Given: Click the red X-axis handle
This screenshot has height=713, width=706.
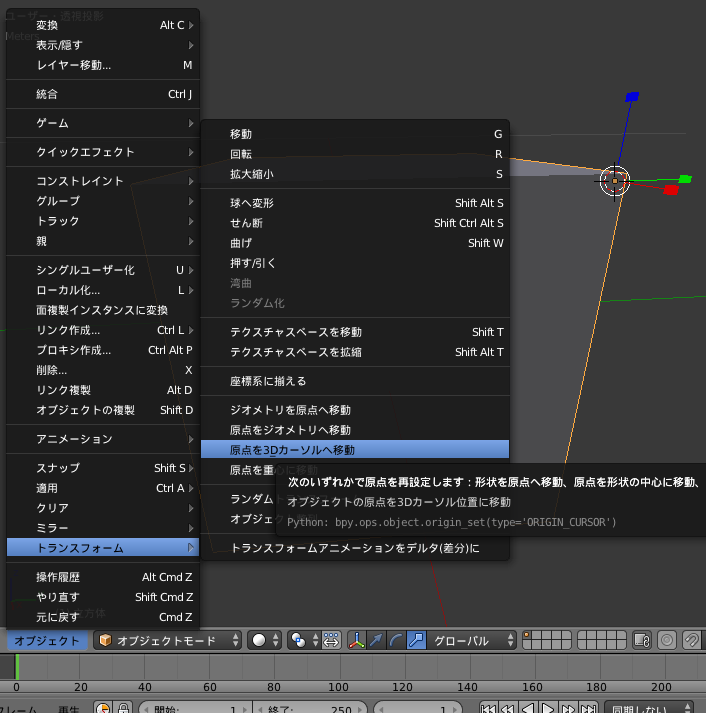Looking at the screenshot, I should click(671, 190).
